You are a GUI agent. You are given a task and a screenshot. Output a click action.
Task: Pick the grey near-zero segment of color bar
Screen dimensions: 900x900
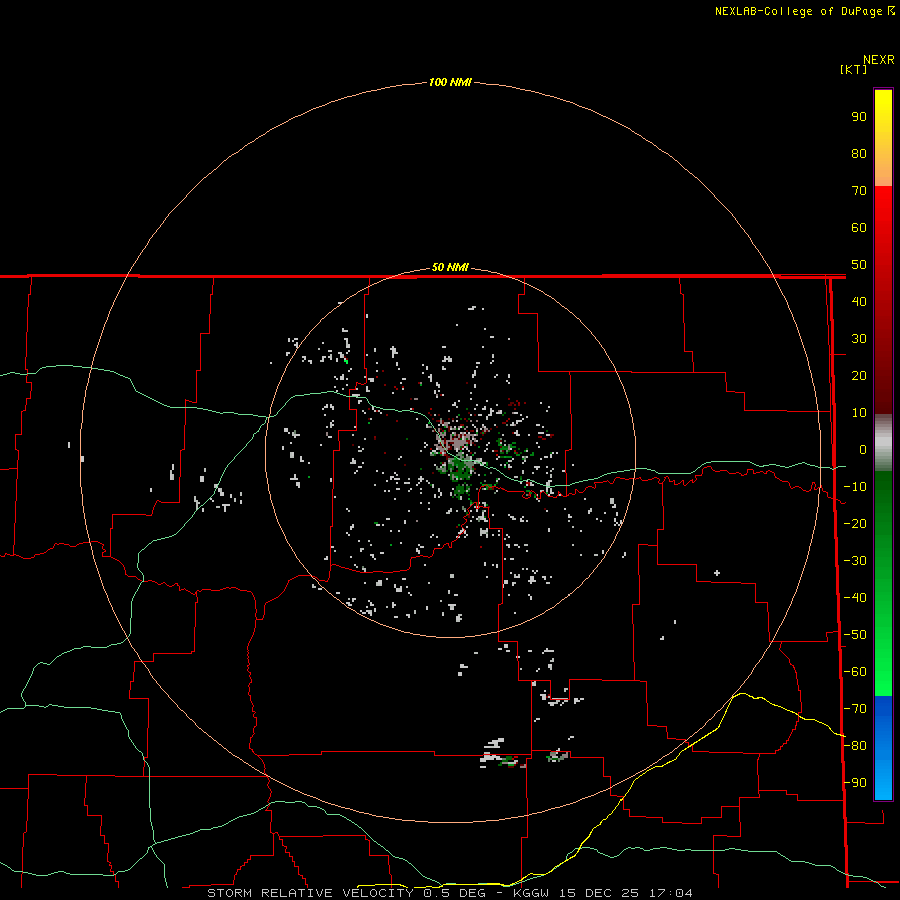[883, 443]
